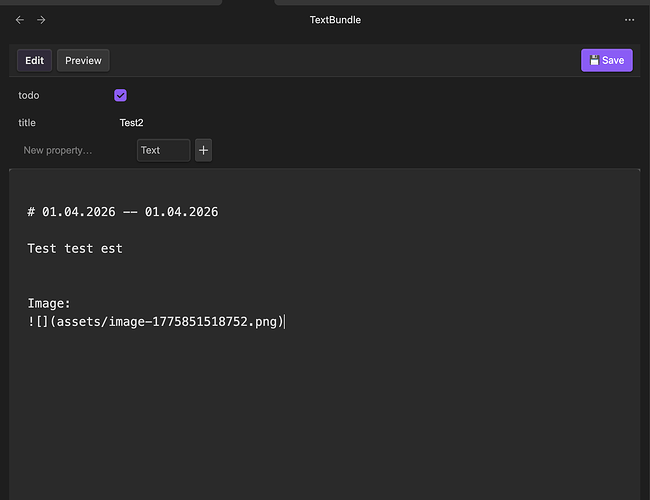650x500 pixels.
Task: Click the TextBundle title in header
Action: coord(335,20)
